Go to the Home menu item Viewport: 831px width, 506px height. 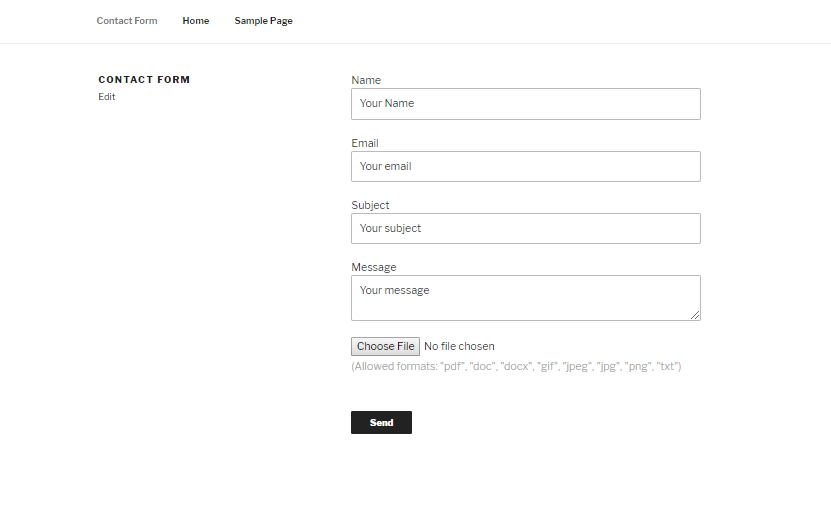[x=196, y=21]
